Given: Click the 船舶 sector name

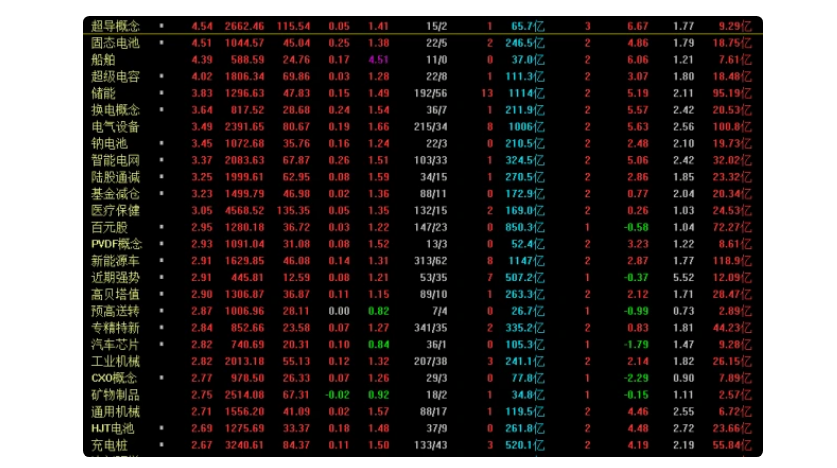Looking at the screenshot, I should (103, 59).
